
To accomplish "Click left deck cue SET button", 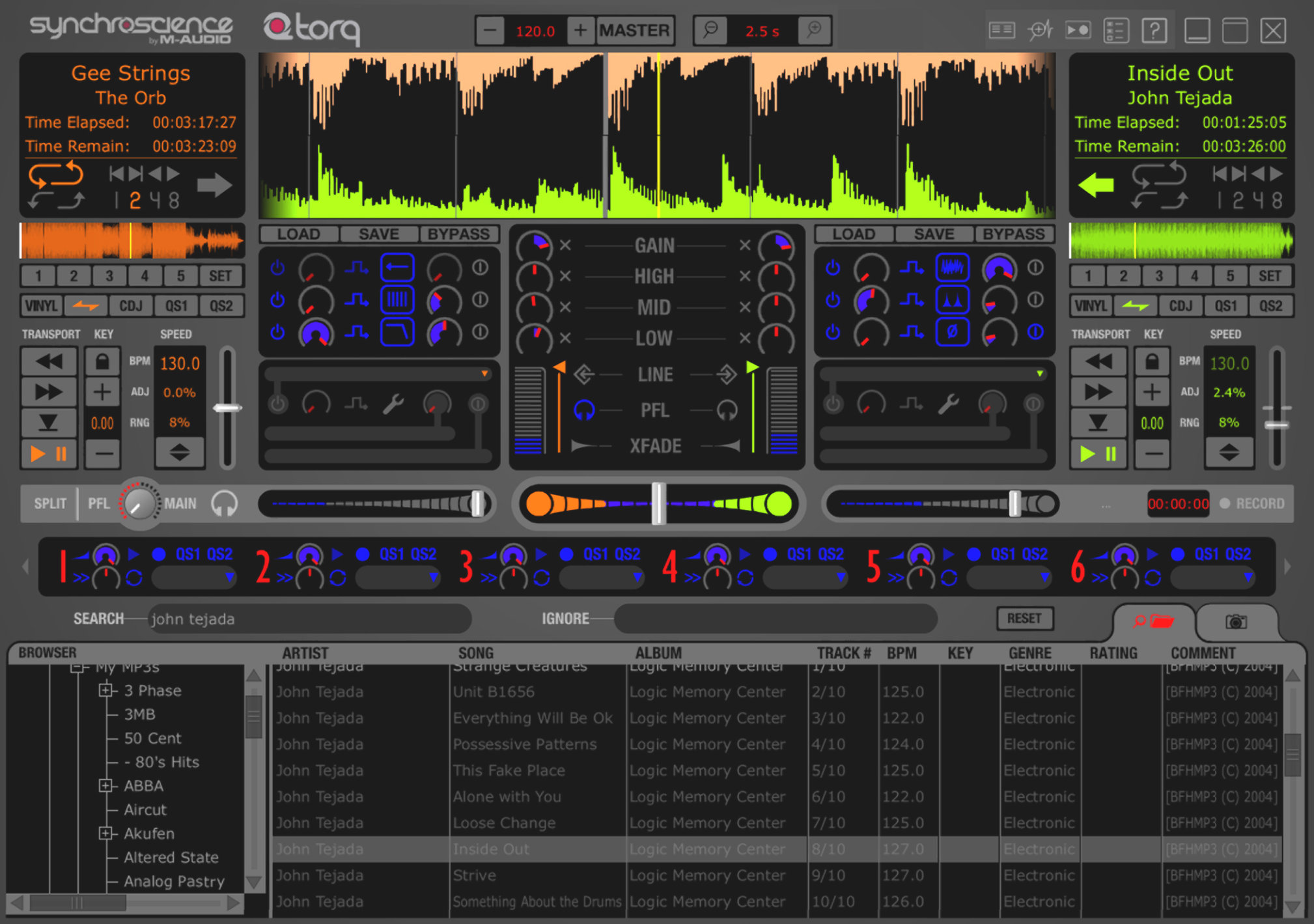I will click(x=220, y=276).
